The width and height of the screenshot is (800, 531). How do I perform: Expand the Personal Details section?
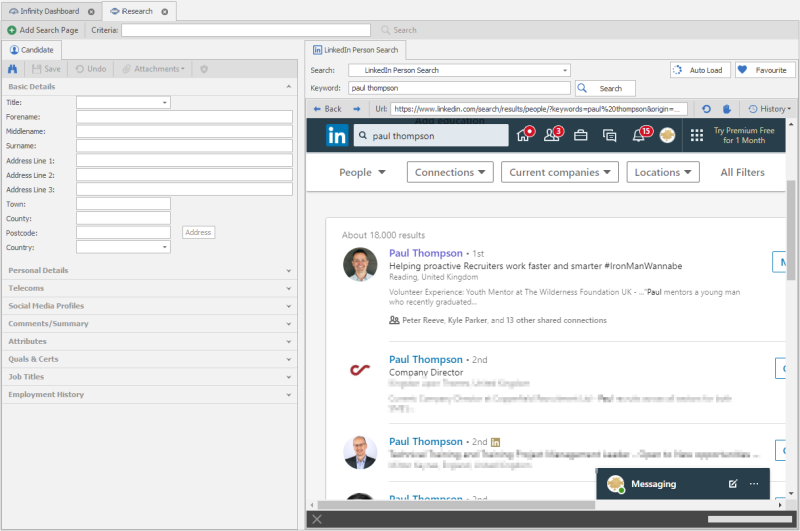(x=150, y=270)
